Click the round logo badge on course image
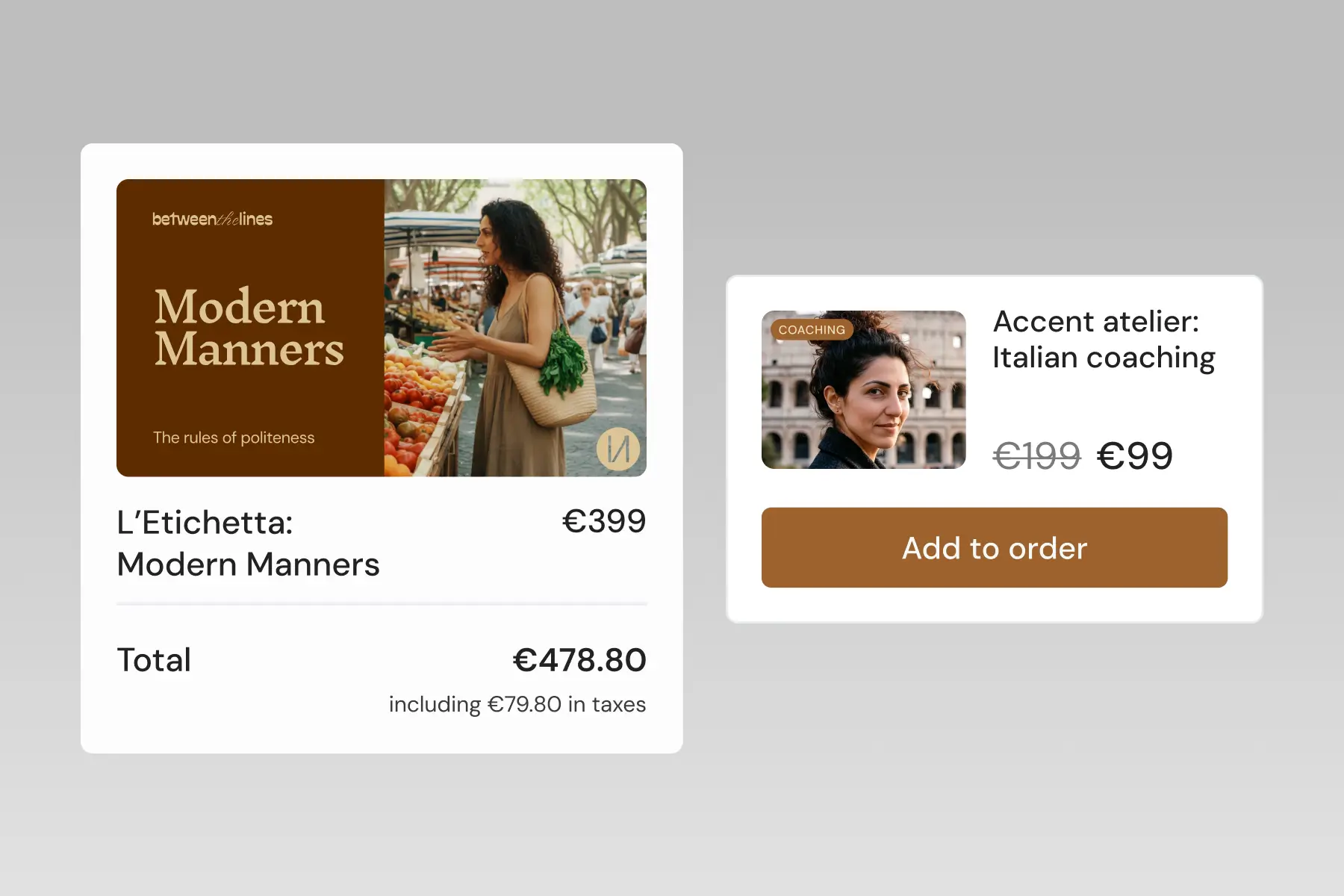The width and height of the screenshot is (1344, 896). [618, 449]
